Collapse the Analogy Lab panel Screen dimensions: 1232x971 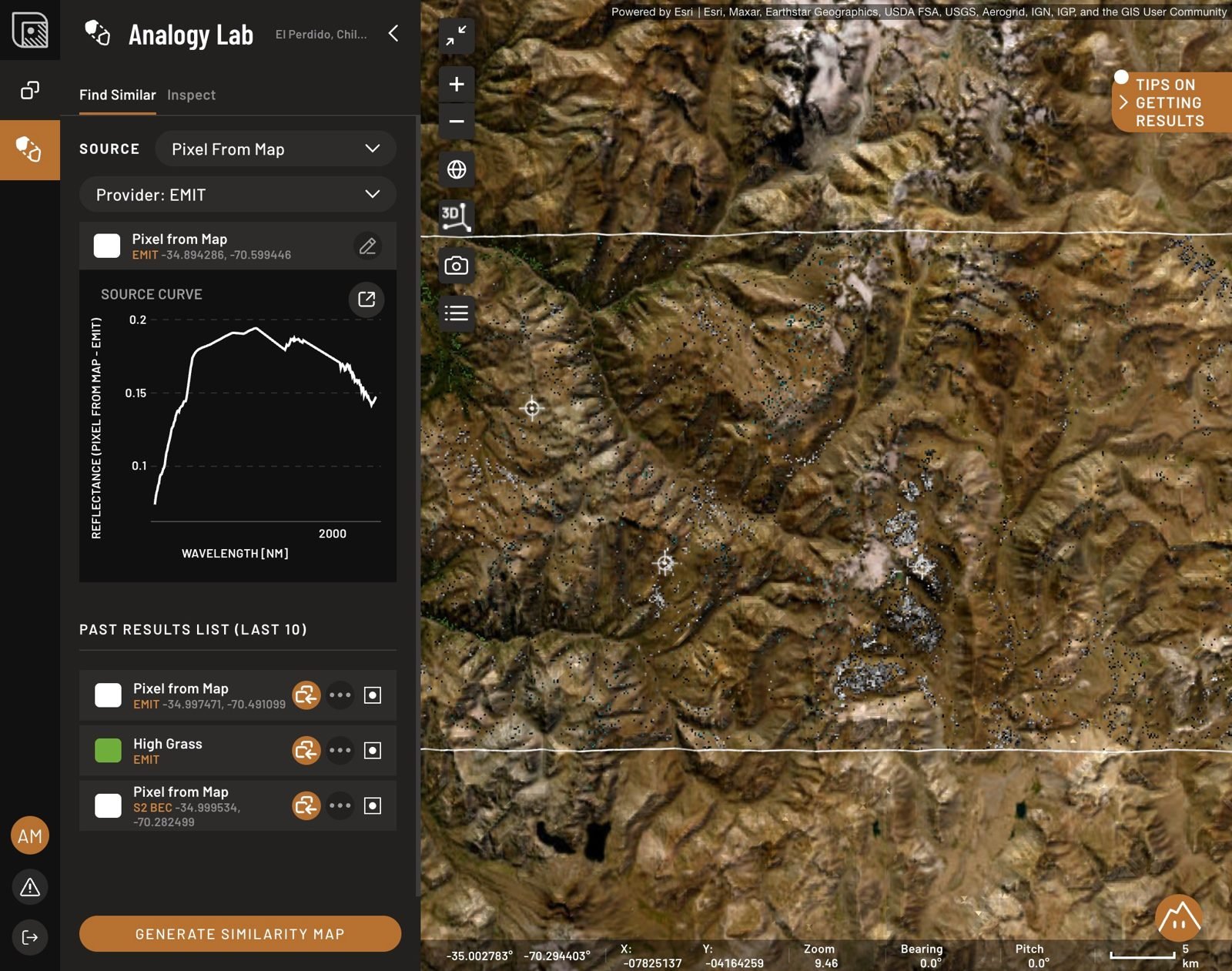coord(393,33)
